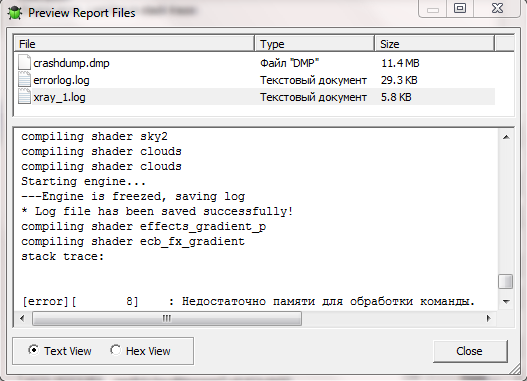This screenshot has height=381, width=527.
Task: Select the errorlog.log file icon
Action: point(24,80)
